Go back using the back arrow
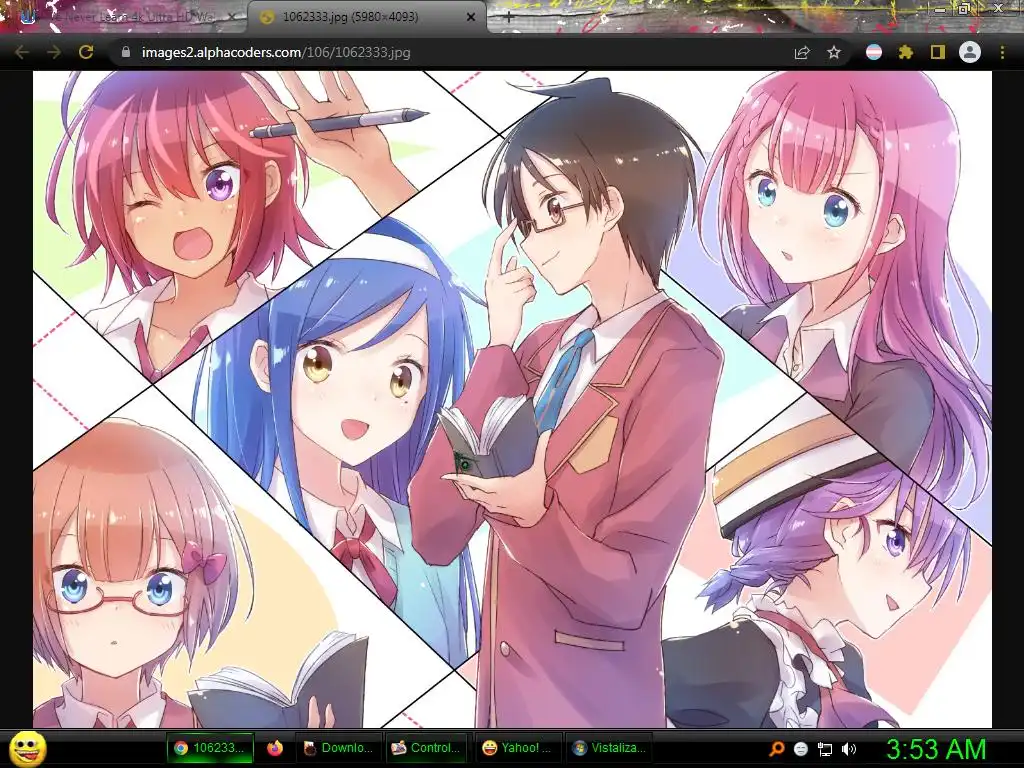Screen dimensions: 1024x768 [x=22, y=52]
